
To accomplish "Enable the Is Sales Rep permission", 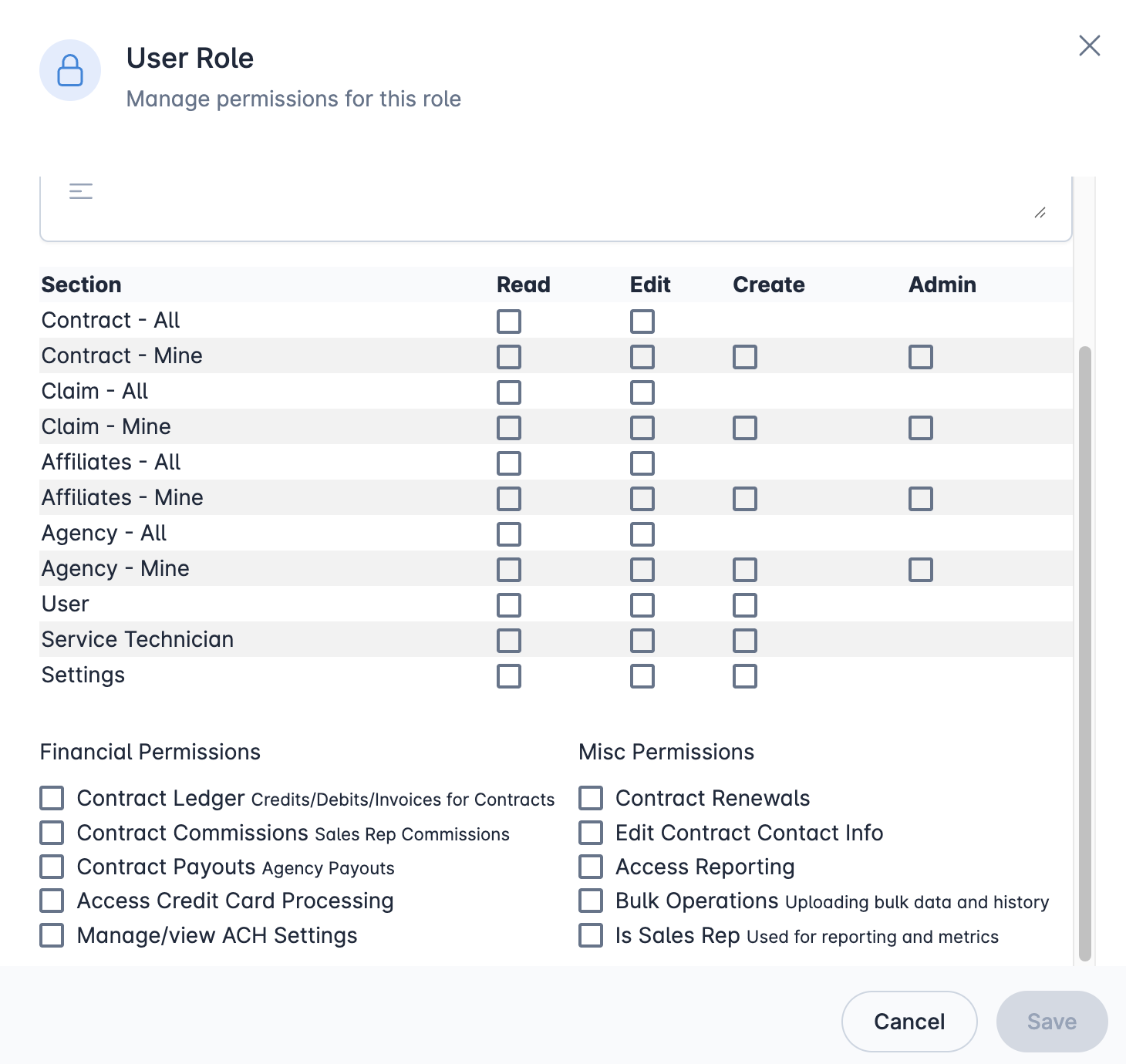I will (x=591, y=935).
